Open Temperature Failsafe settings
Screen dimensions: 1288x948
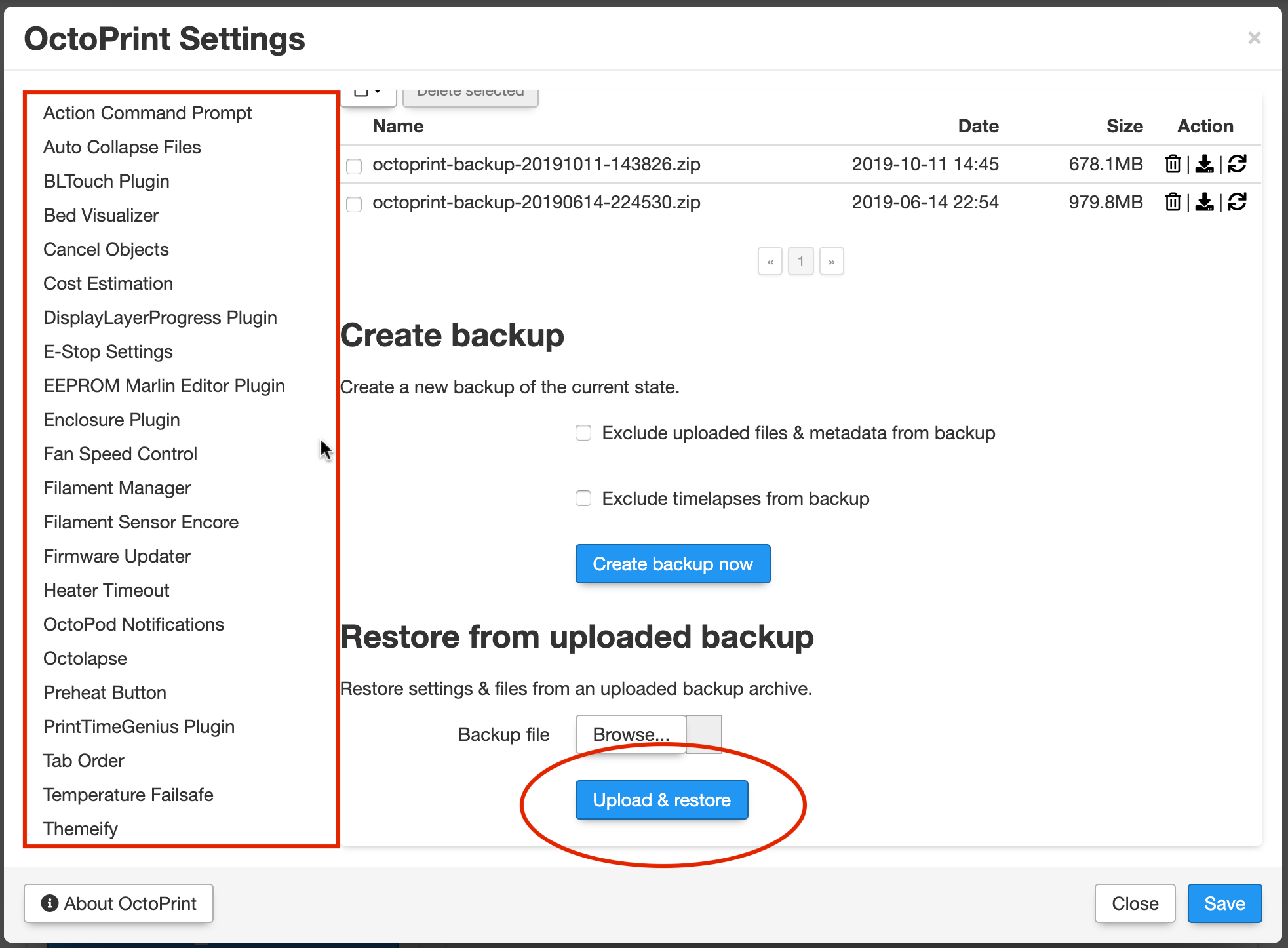coord(128,795)
